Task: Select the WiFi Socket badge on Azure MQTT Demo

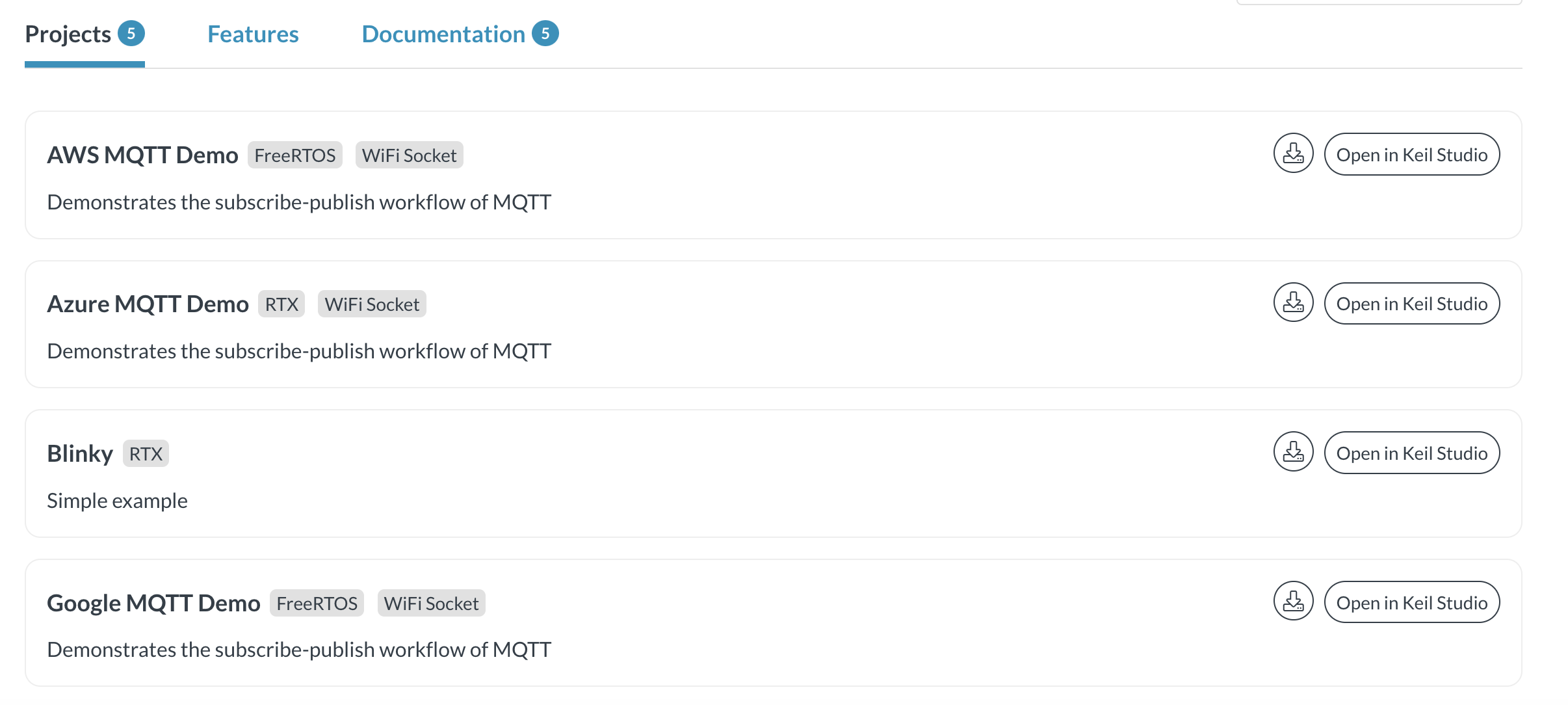Action: point(372,303)
